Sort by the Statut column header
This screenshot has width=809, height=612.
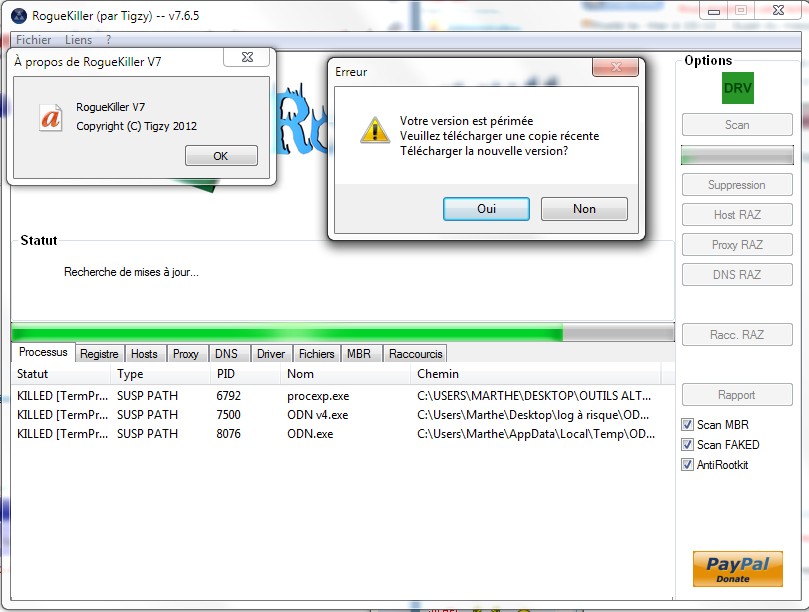(61, 374)
